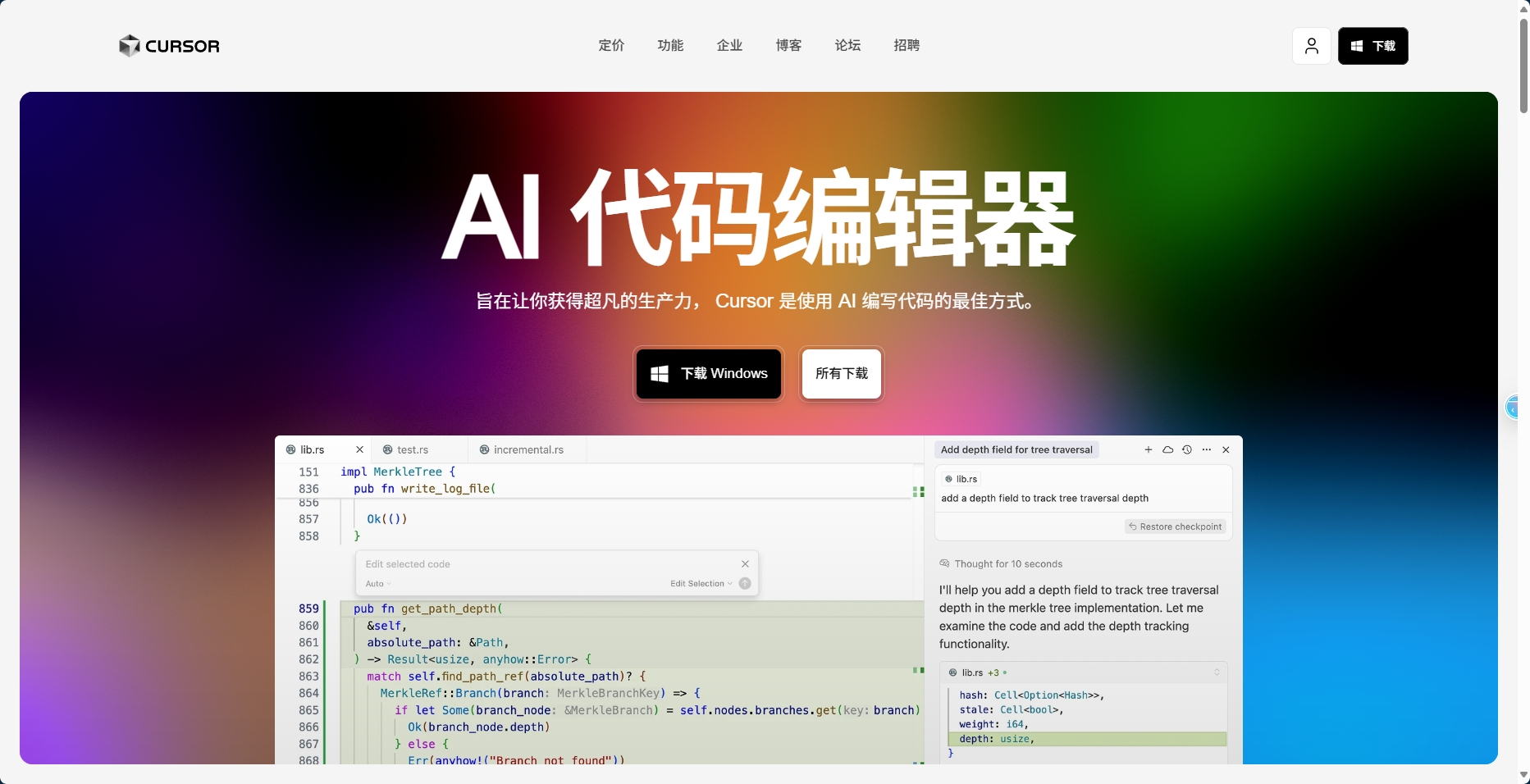Visit the 论坛 forum page
Viewport: 1530px width, 784px height.
click(x=847, y=45)
